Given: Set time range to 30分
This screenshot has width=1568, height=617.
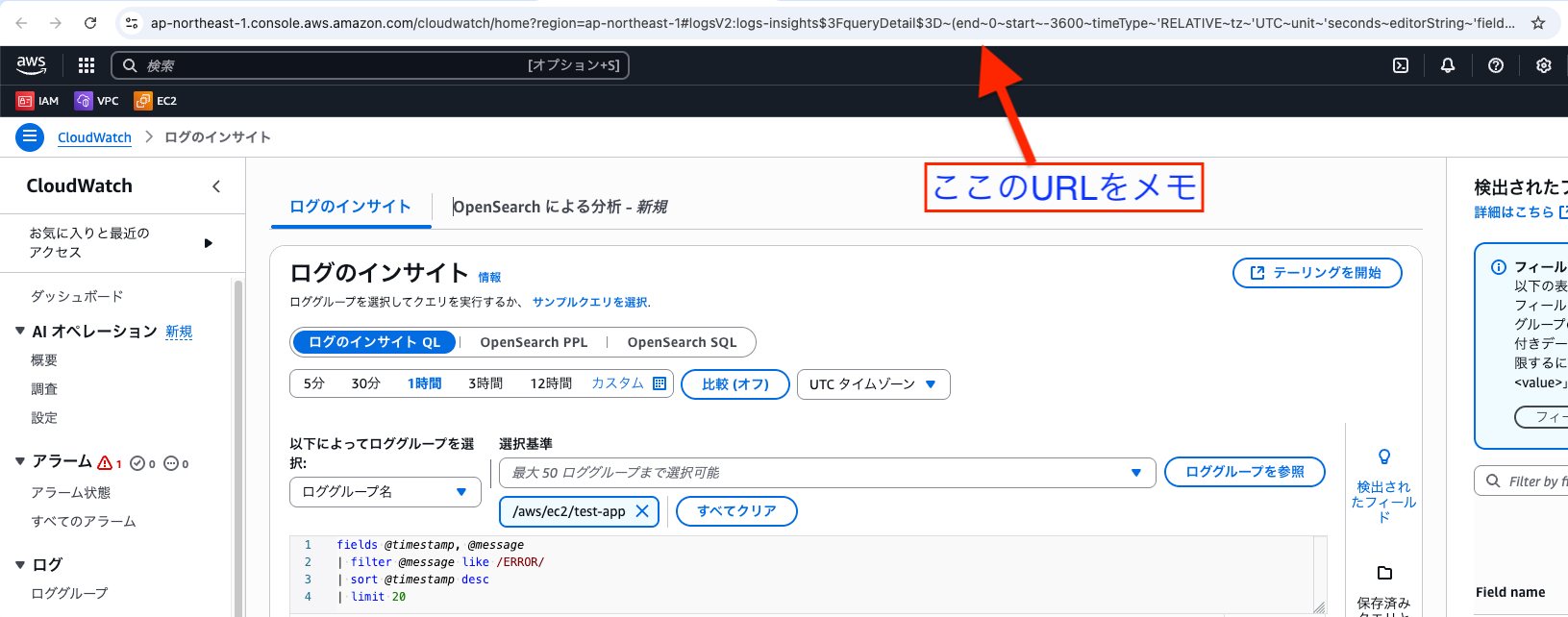Looking at the screenshot, I should pos(365,383).
